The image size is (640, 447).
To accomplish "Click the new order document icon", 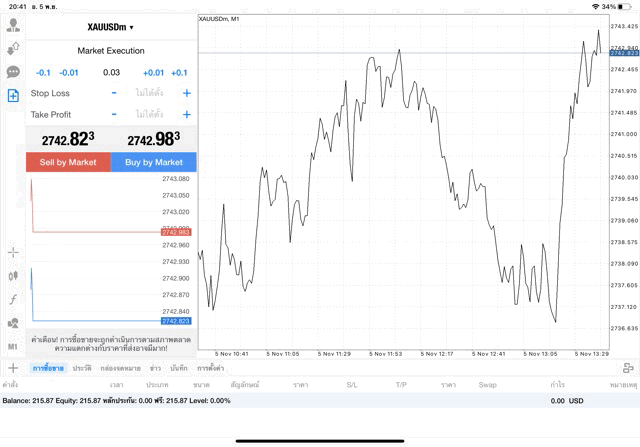I will (13, 96).
